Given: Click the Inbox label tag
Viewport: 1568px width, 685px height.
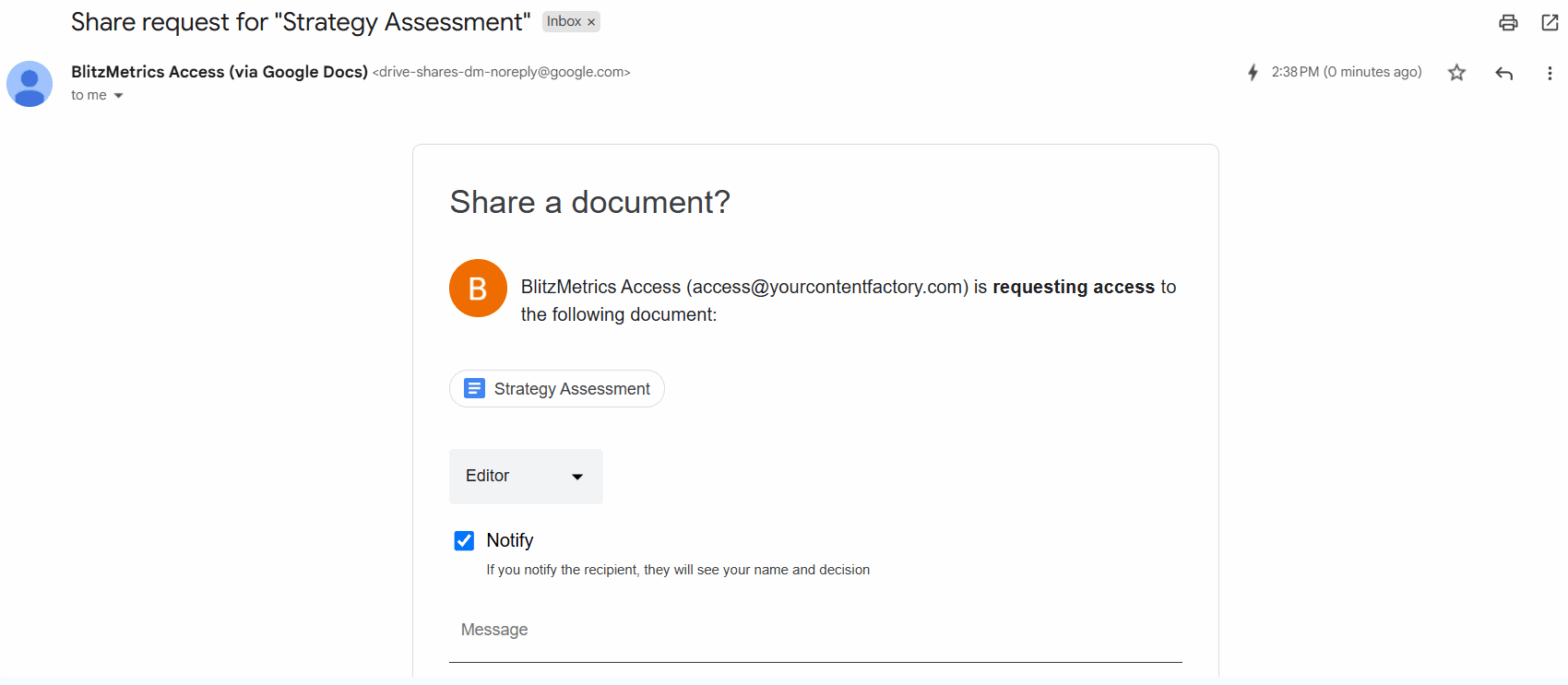Looking at the screenshot, I should click(x=563, y=22).
